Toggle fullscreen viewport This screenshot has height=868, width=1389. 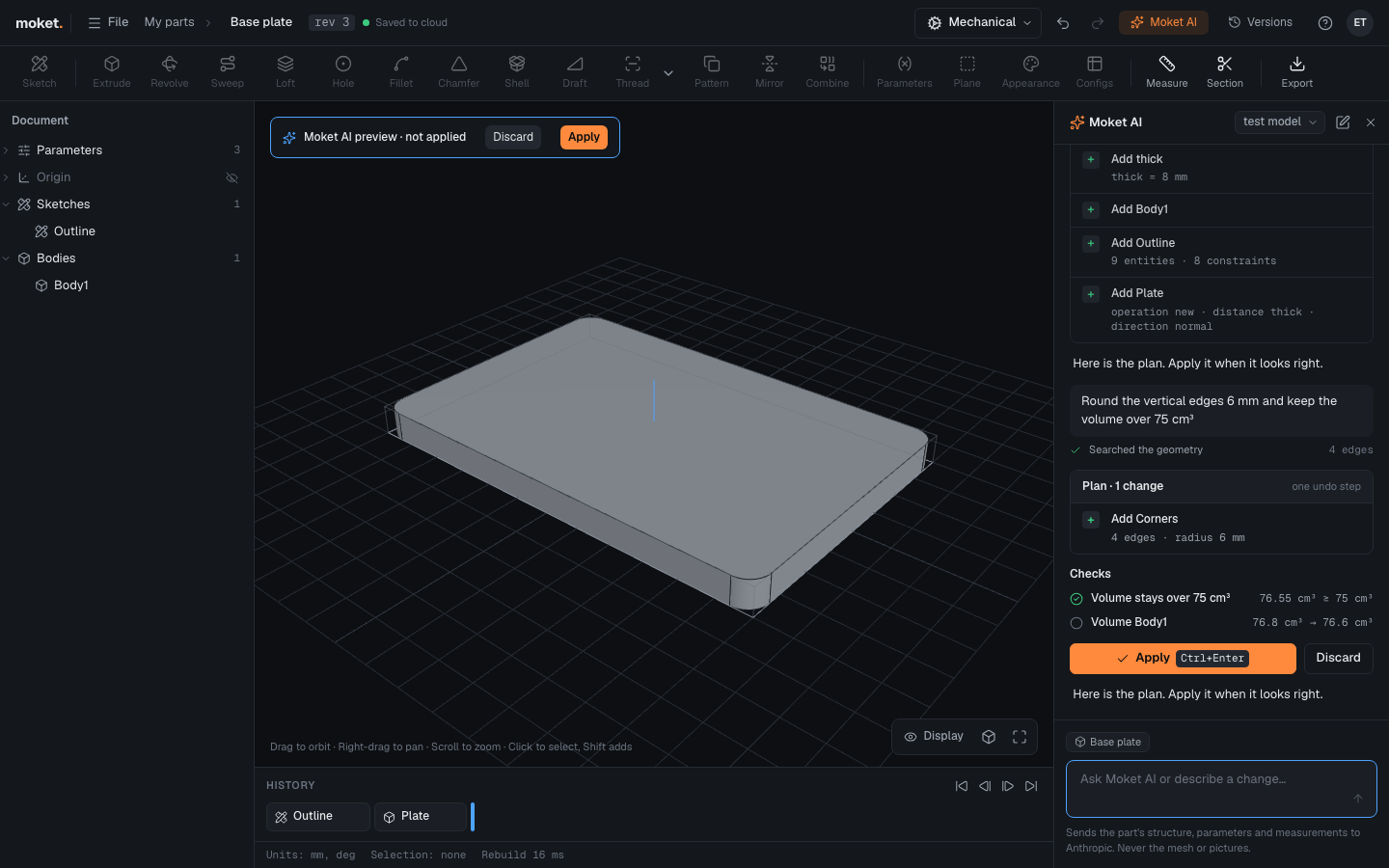tap(1020, 737)
